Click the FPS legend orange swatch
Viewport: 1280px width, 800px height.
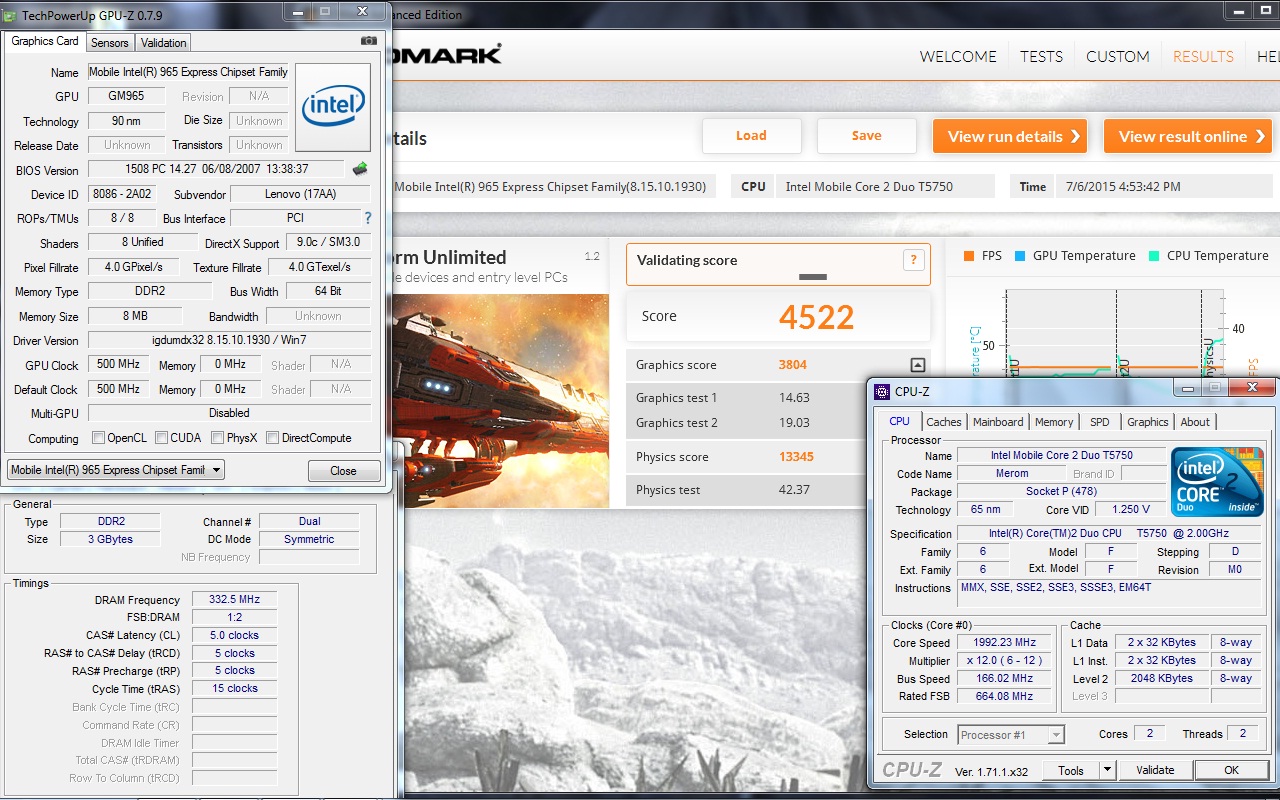(968, 256)
